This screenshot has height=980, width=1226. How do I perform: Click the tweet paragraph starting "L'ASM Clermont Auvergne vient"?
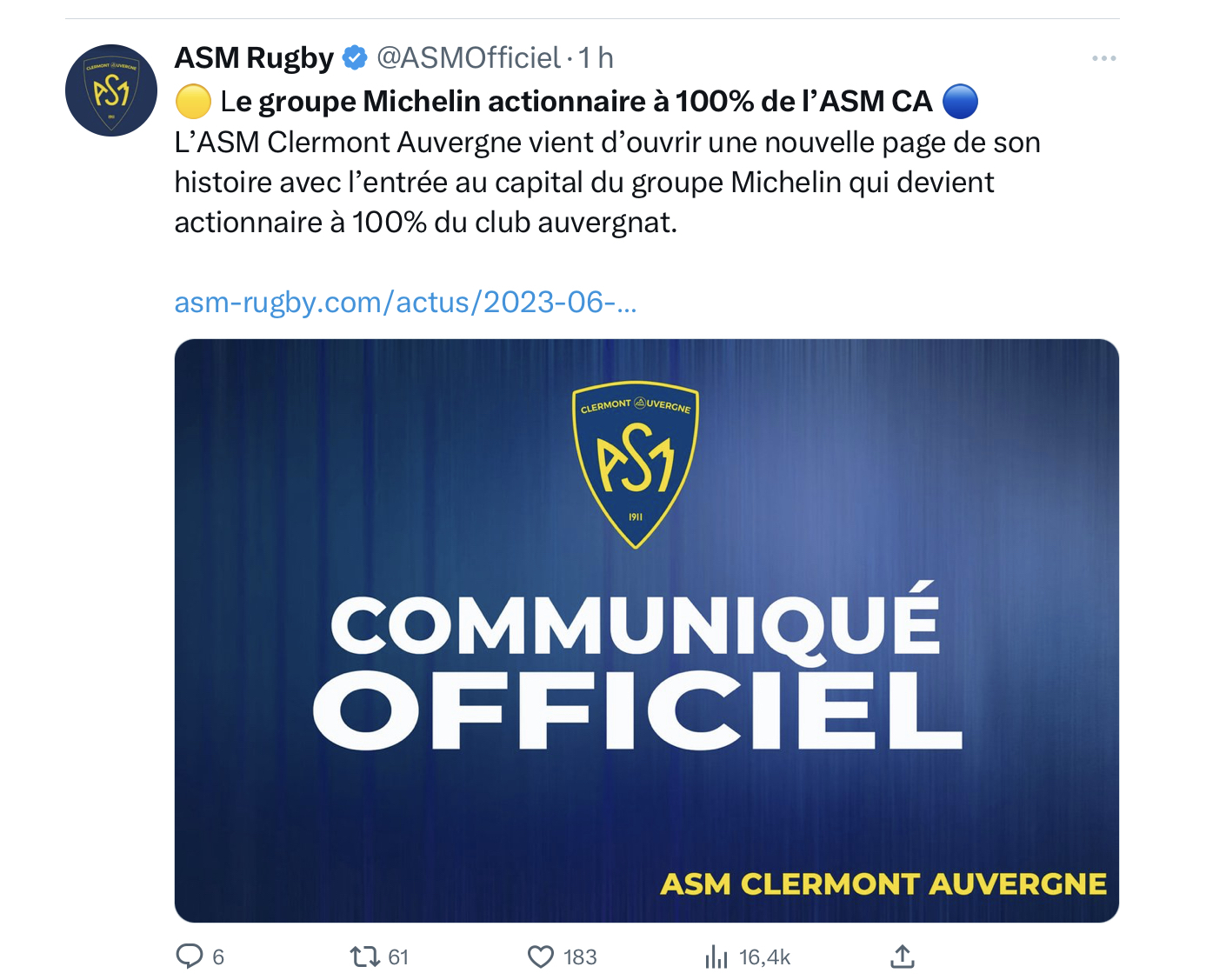coord(606,183)
